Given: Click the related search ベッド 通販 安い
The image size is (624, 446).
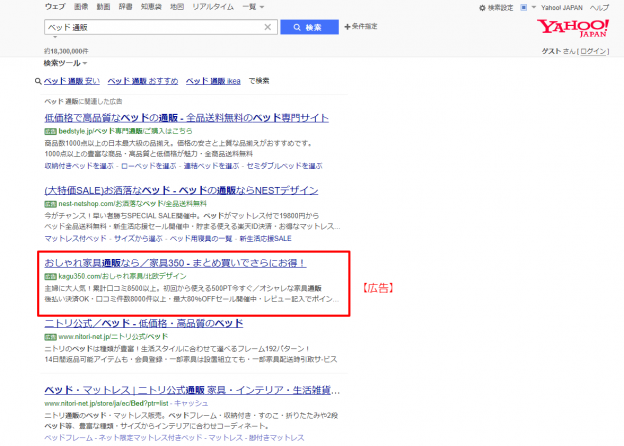Looking at the screenshot, I should [72, 81].
